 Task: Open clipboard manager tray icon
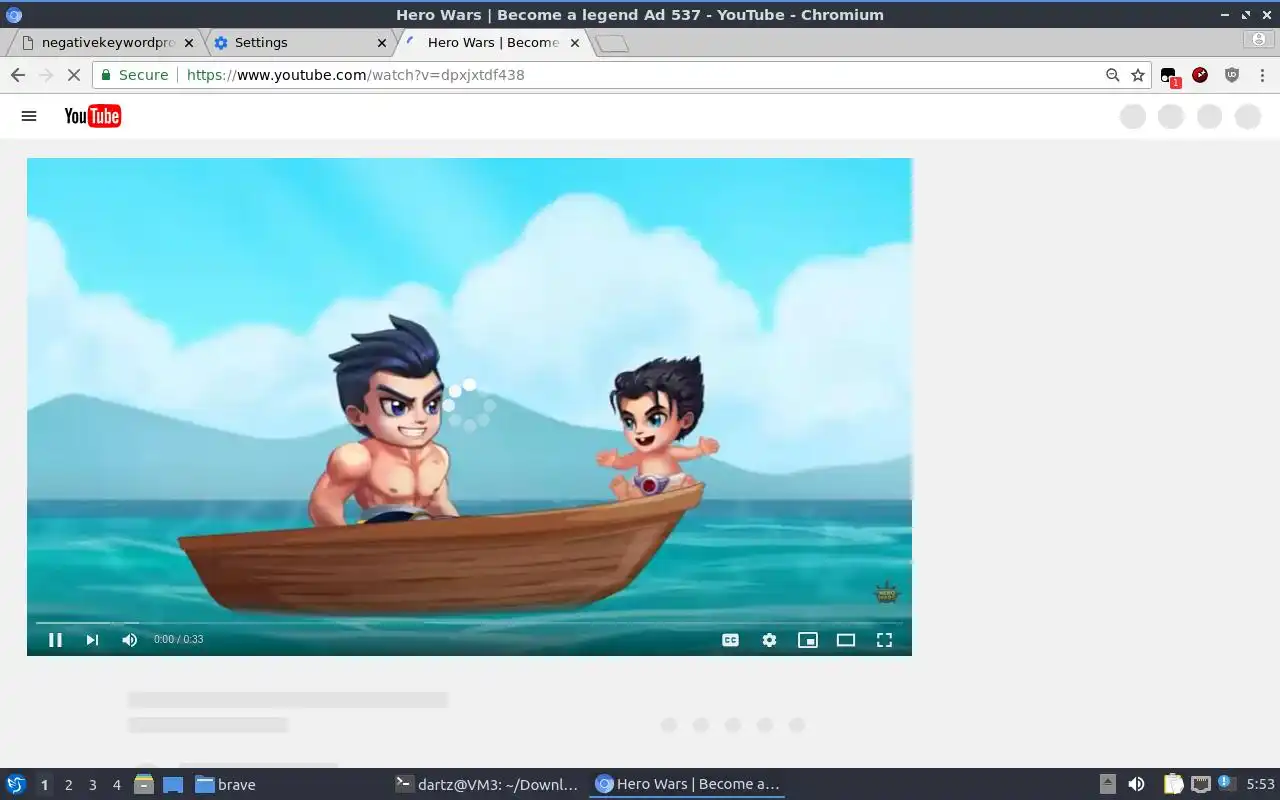pos(1173,784)
